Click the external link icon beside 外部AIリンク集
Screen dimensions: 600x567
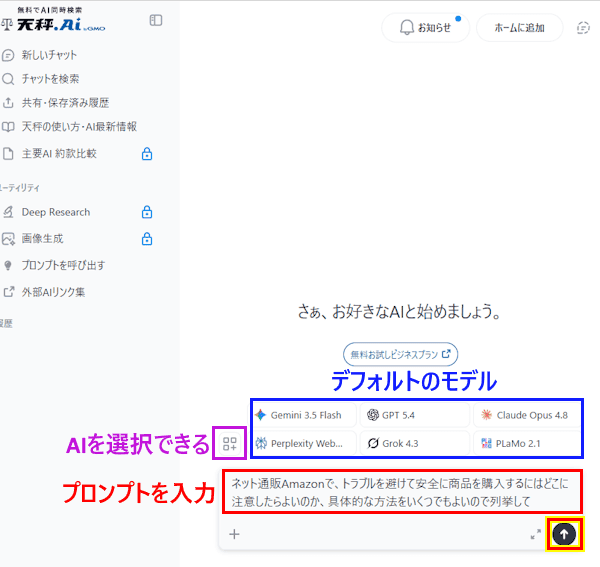(x=9, y=292)
